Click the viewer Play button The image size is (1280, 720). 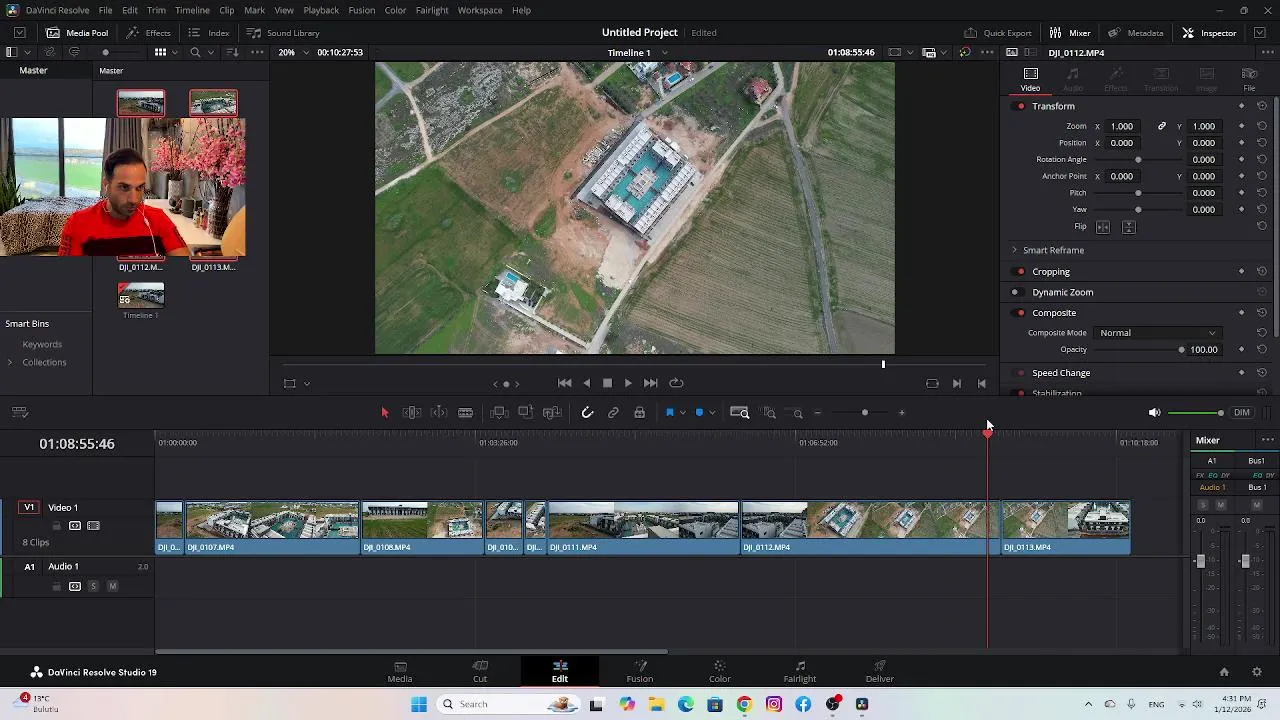click(628, 383)
